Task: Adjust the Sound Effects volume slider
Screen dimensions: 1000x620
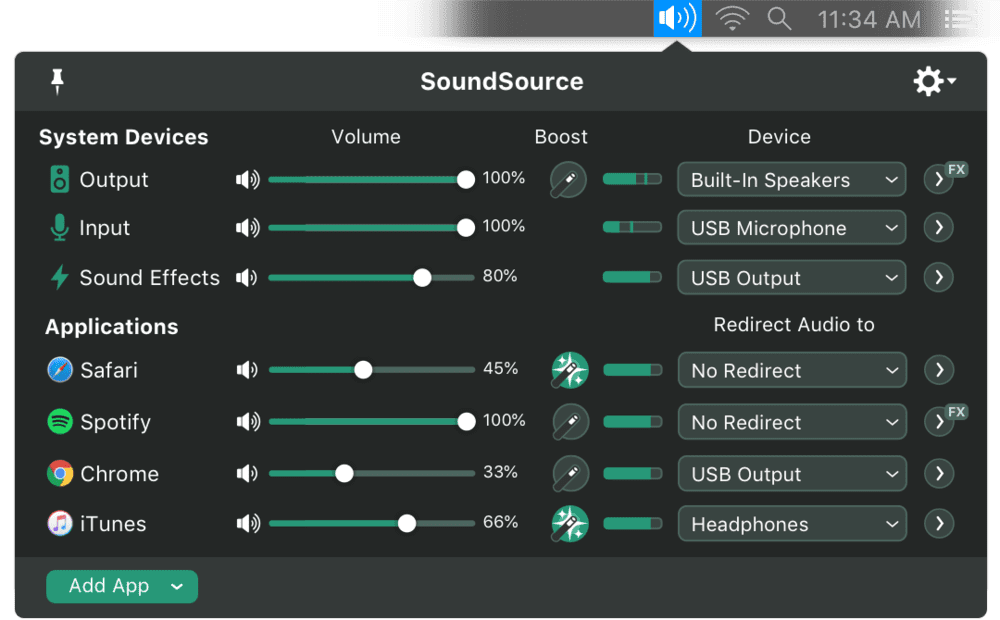Action: pyautogui.click(x=371, y=277)
